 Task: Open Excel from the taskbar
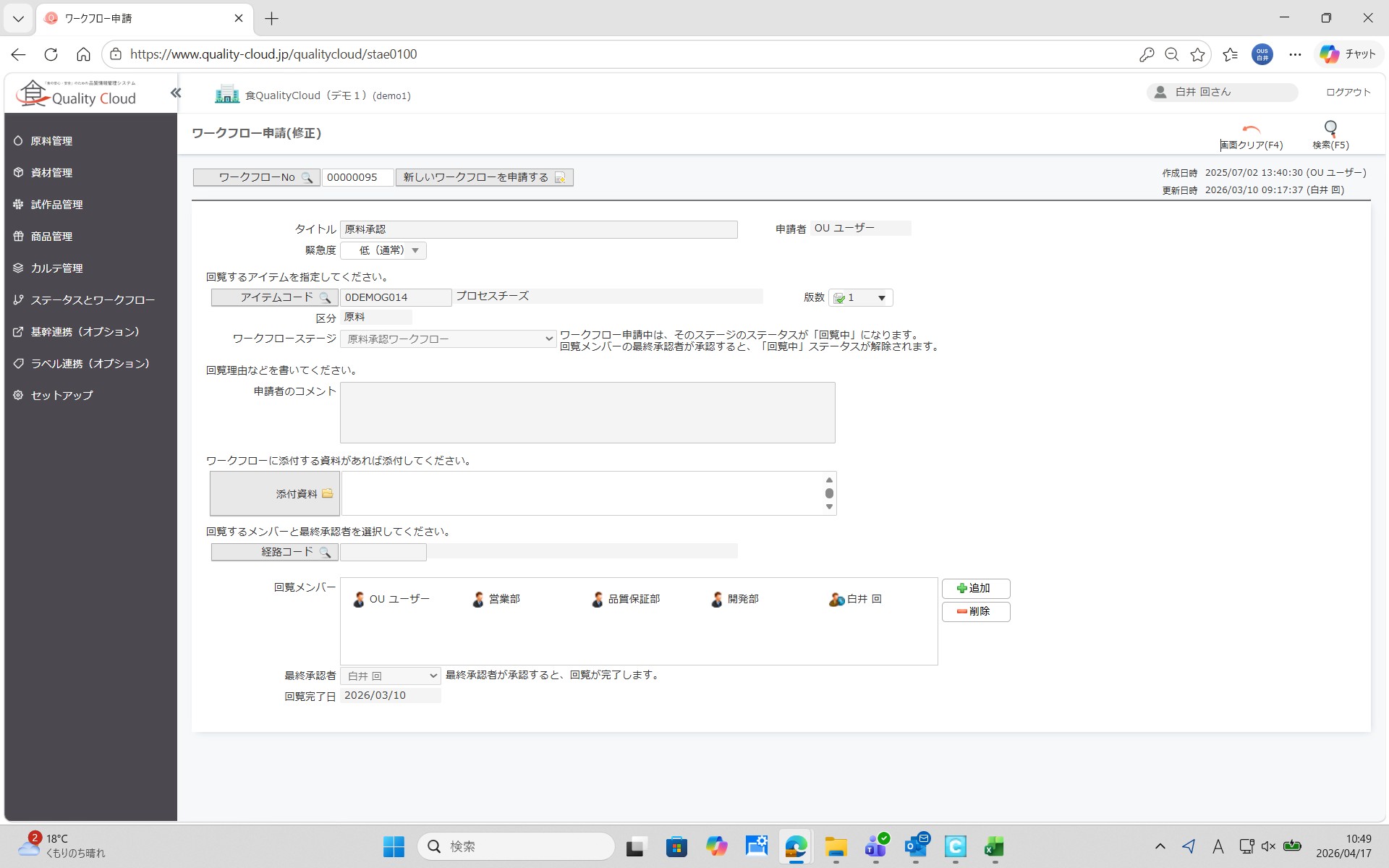[x=995, y=846]
